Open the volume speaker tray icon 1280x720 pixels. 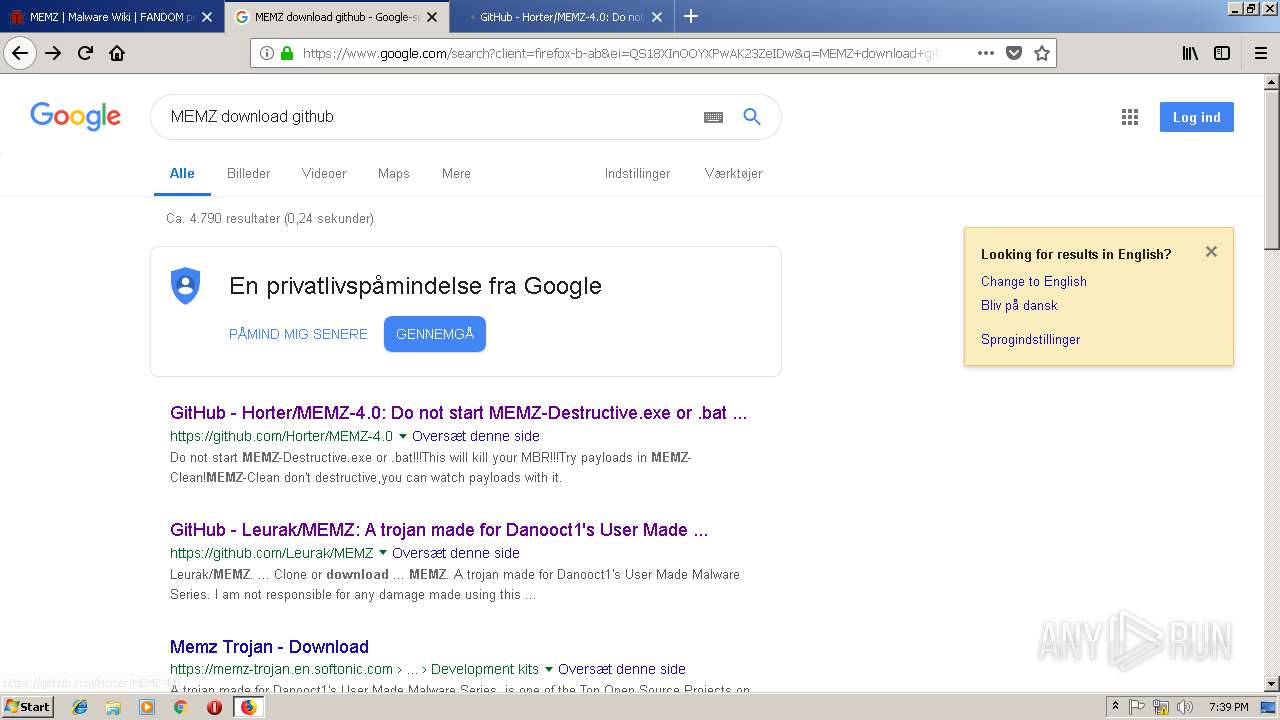(1183, 707)
